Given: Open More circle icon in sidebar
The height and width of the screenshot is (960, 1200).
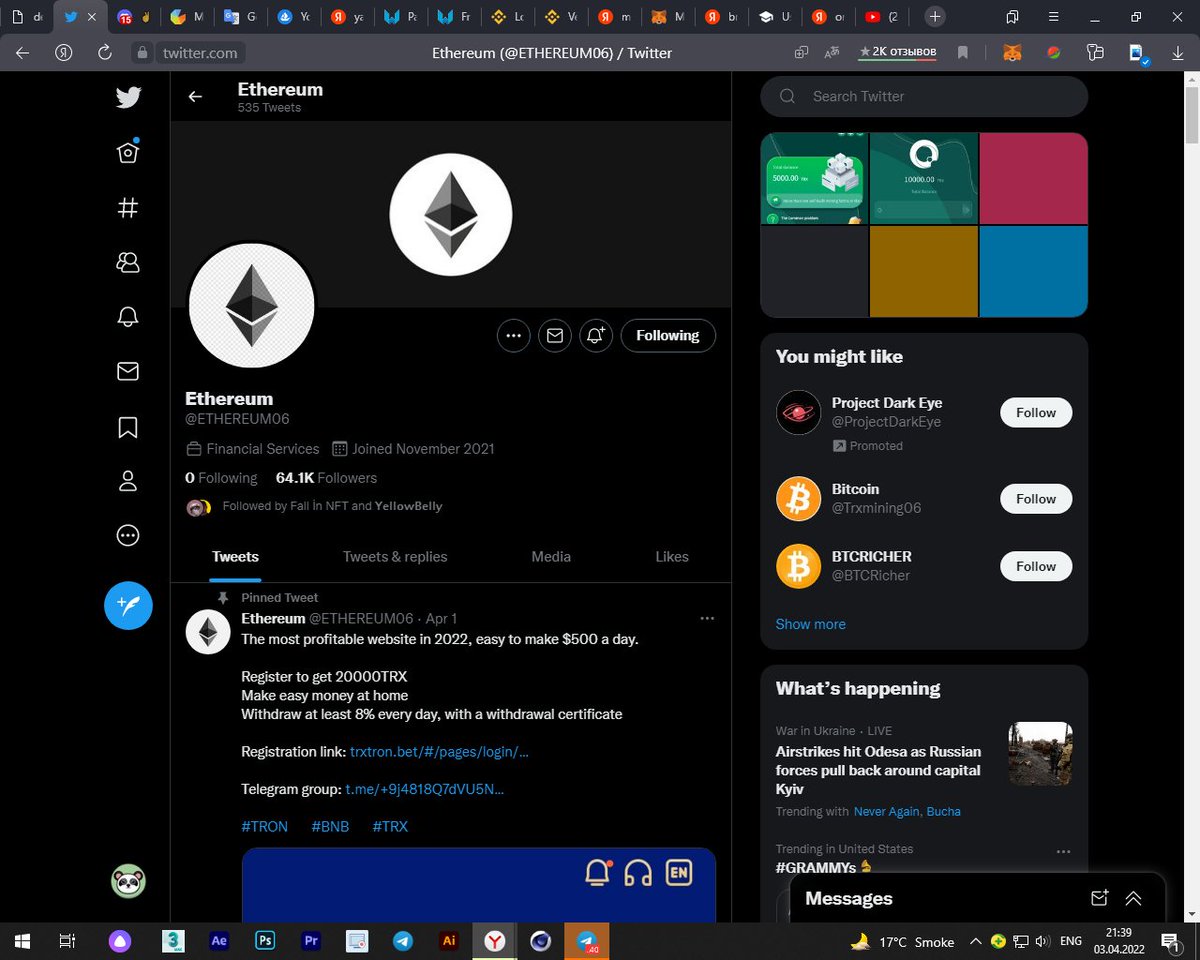Looking at the screenshot, I should point(128,536).
